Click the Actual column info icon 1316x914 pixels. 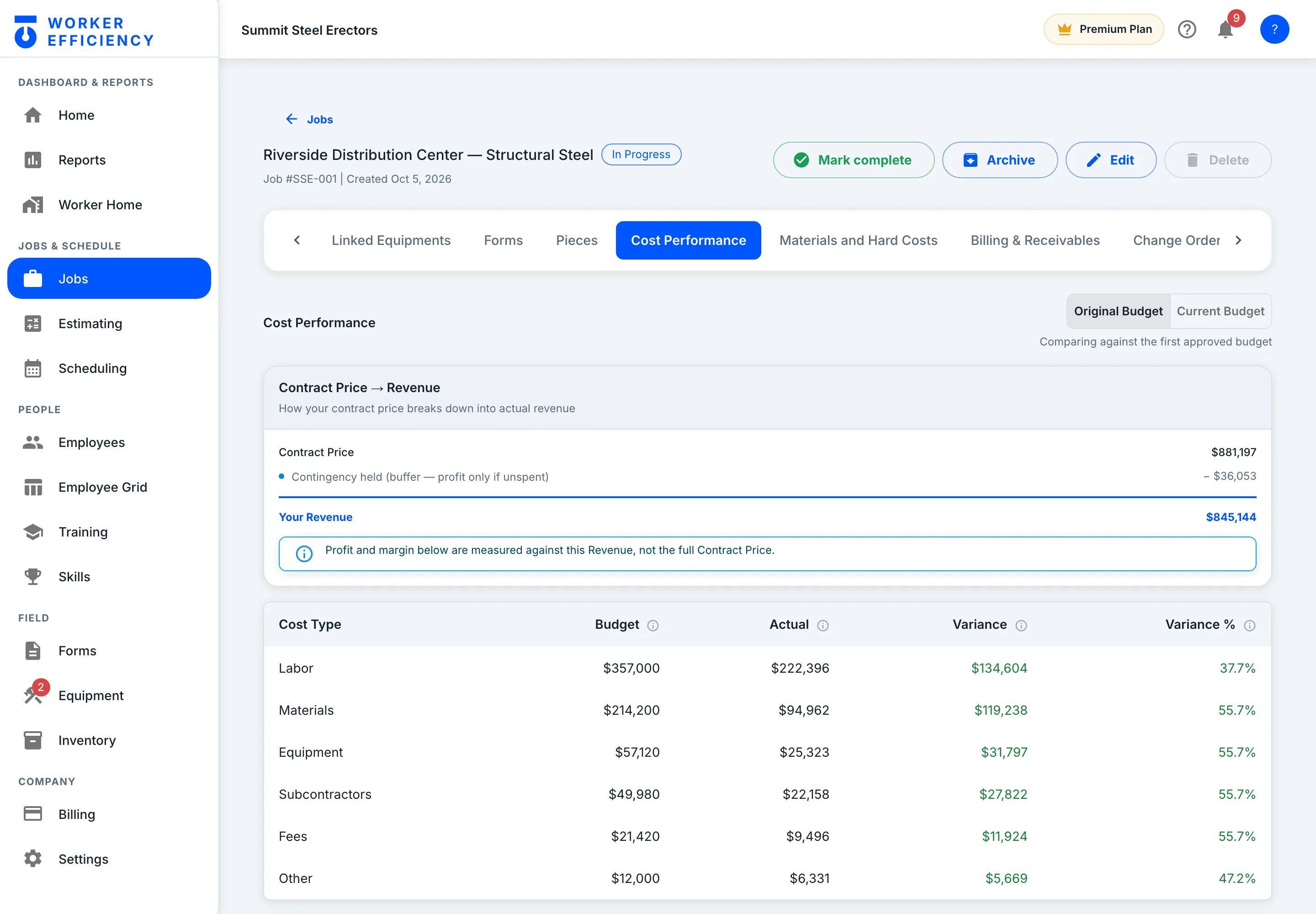822,625
